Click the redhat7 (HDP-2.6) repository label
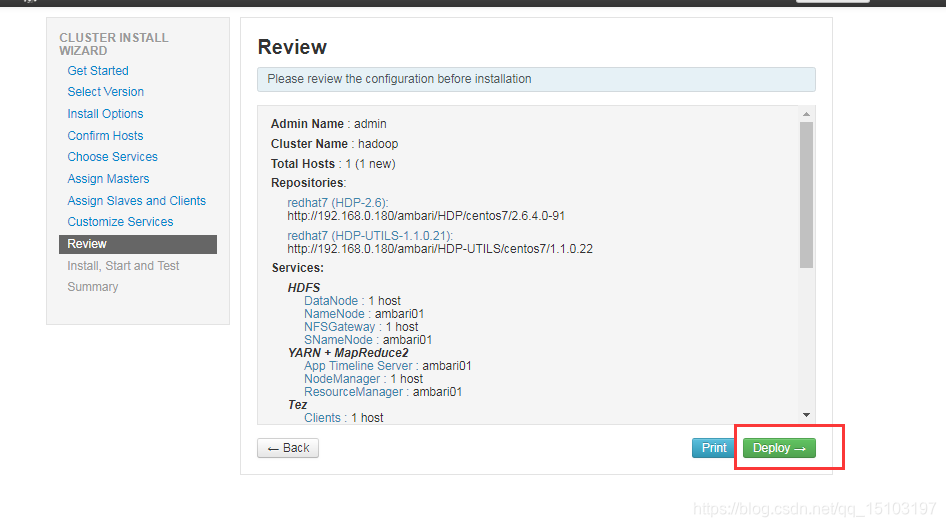This screenshot has width=946, height=527. 338,203
